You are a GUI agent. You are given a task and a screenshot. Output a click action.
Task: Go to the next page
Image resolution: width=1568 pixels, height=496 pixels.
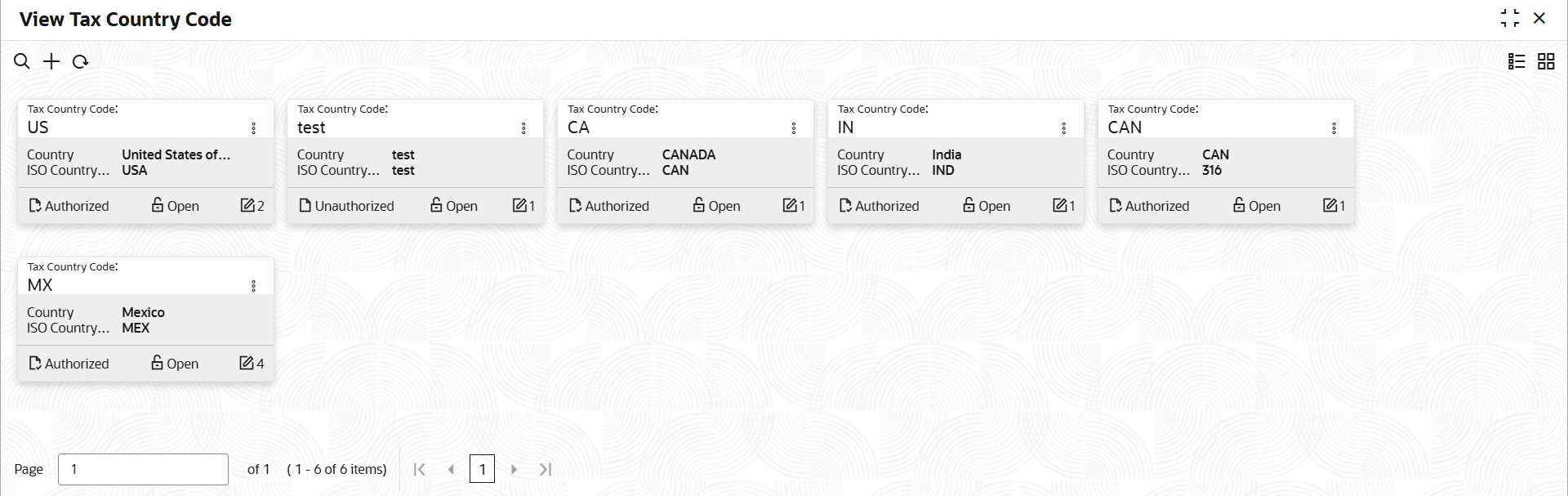514,469
